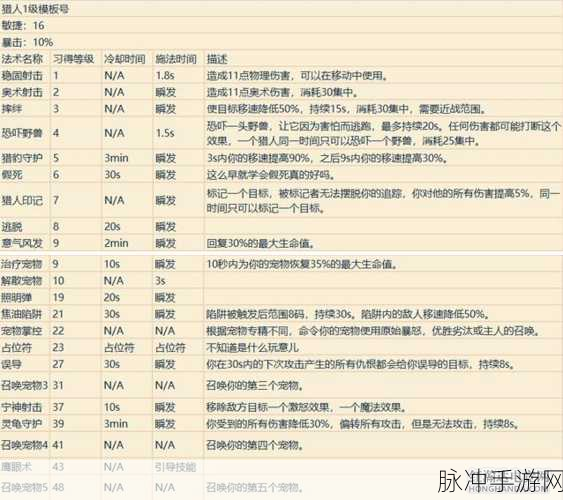Select the 解散宠物 spell name cell
This screenshot has width=563, height=500.
coord(22,281)
